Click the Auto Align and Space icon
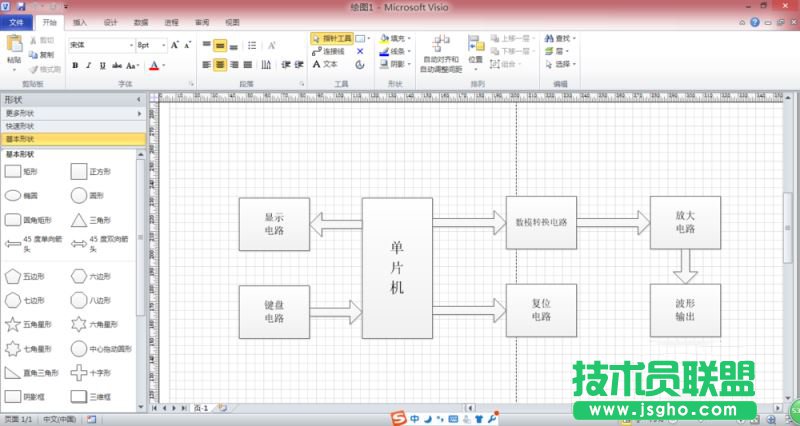This screenshot has width=800, height=426. pyautogui.click(x=441, y=43)
